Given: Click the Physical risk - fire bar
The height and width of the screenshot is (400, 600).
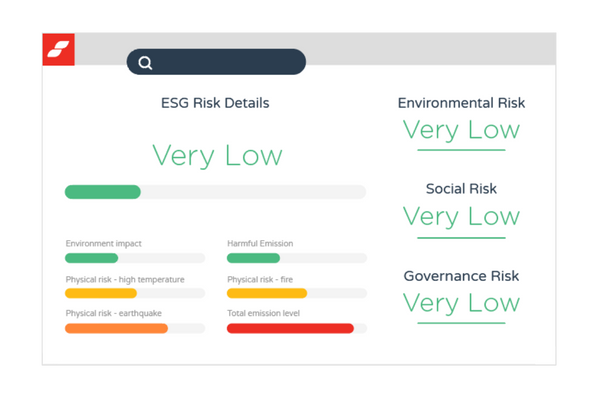Looking at the screenshot, I should point(297,293).
